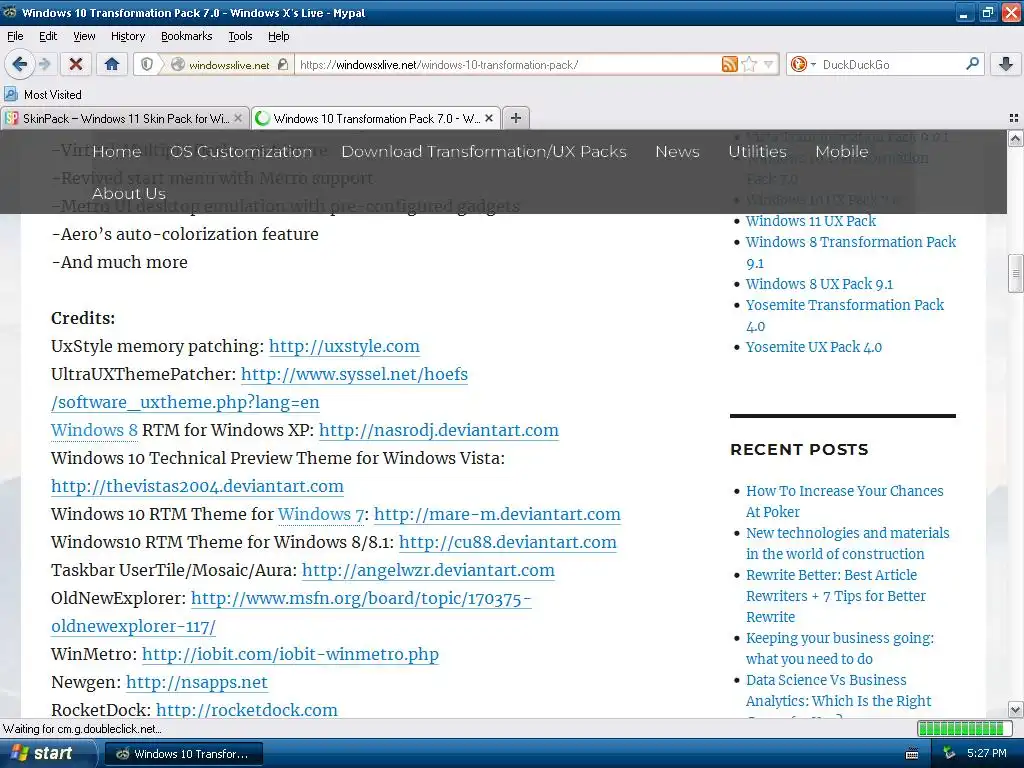Click the Forward arrow button
The width and height of the screenshot is (1024, 768).
(x=44, y=64)
